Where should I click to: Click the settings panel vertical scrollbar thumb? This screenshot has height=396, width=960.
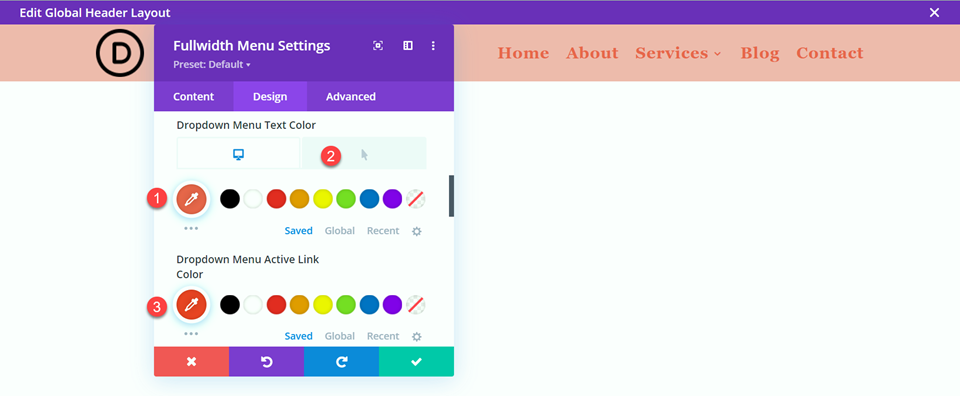[451, 196]
